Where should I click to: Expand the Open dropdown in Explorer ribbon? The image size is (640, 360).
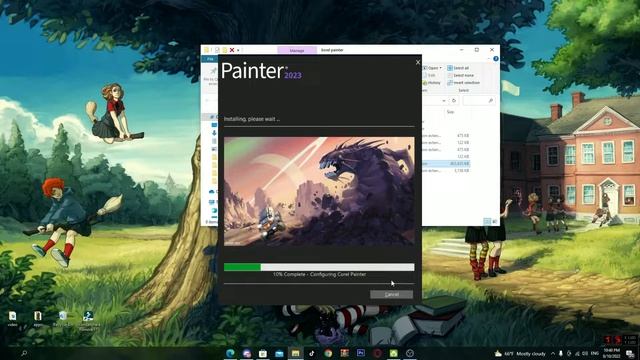tap(432, 68)
